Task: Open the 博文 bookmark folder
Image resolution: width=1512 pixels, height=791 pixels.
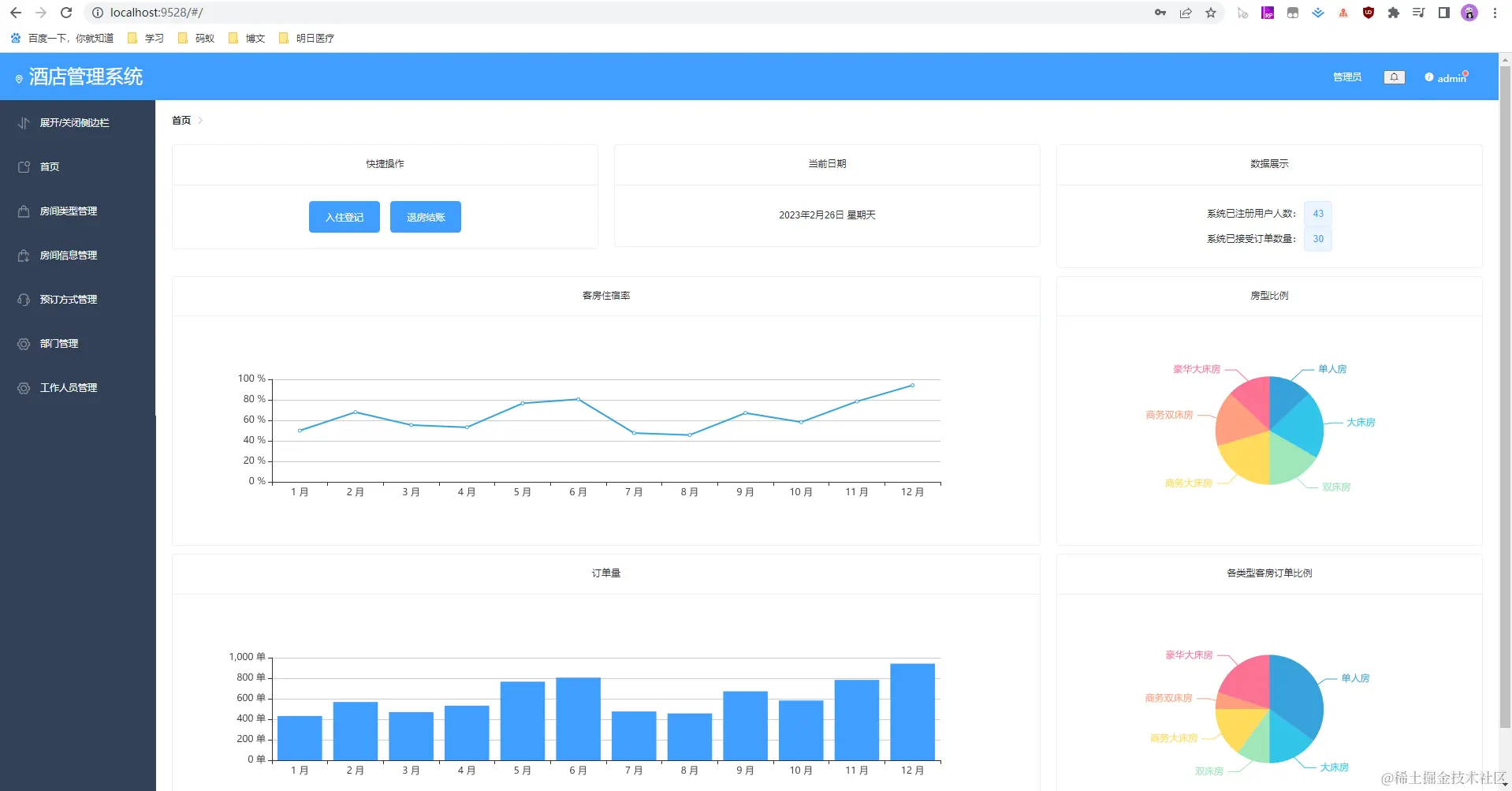Action: (247, 38)
